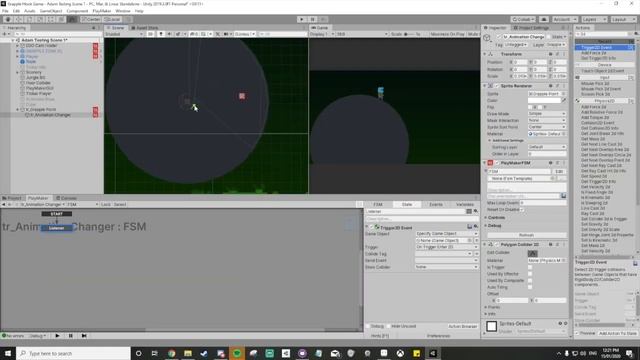Click the Account button
The image size is (640, 360).
click(565, 19)
